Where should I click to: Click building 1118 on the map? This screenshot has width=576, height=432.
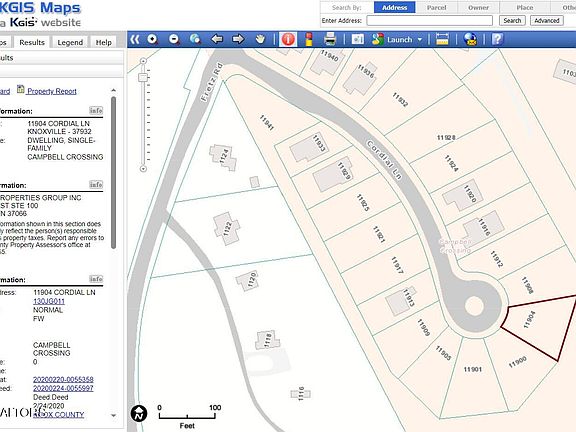pyautogui.click(x=267, y=340)
